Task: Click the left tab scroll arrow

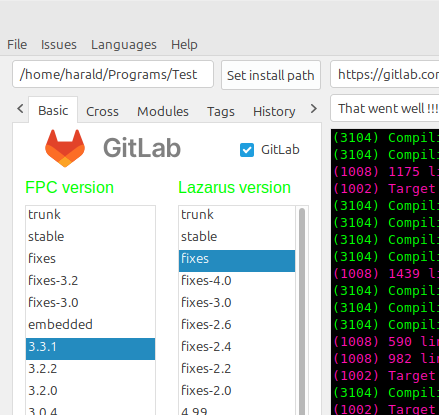Action: click(x=20, y=109)
